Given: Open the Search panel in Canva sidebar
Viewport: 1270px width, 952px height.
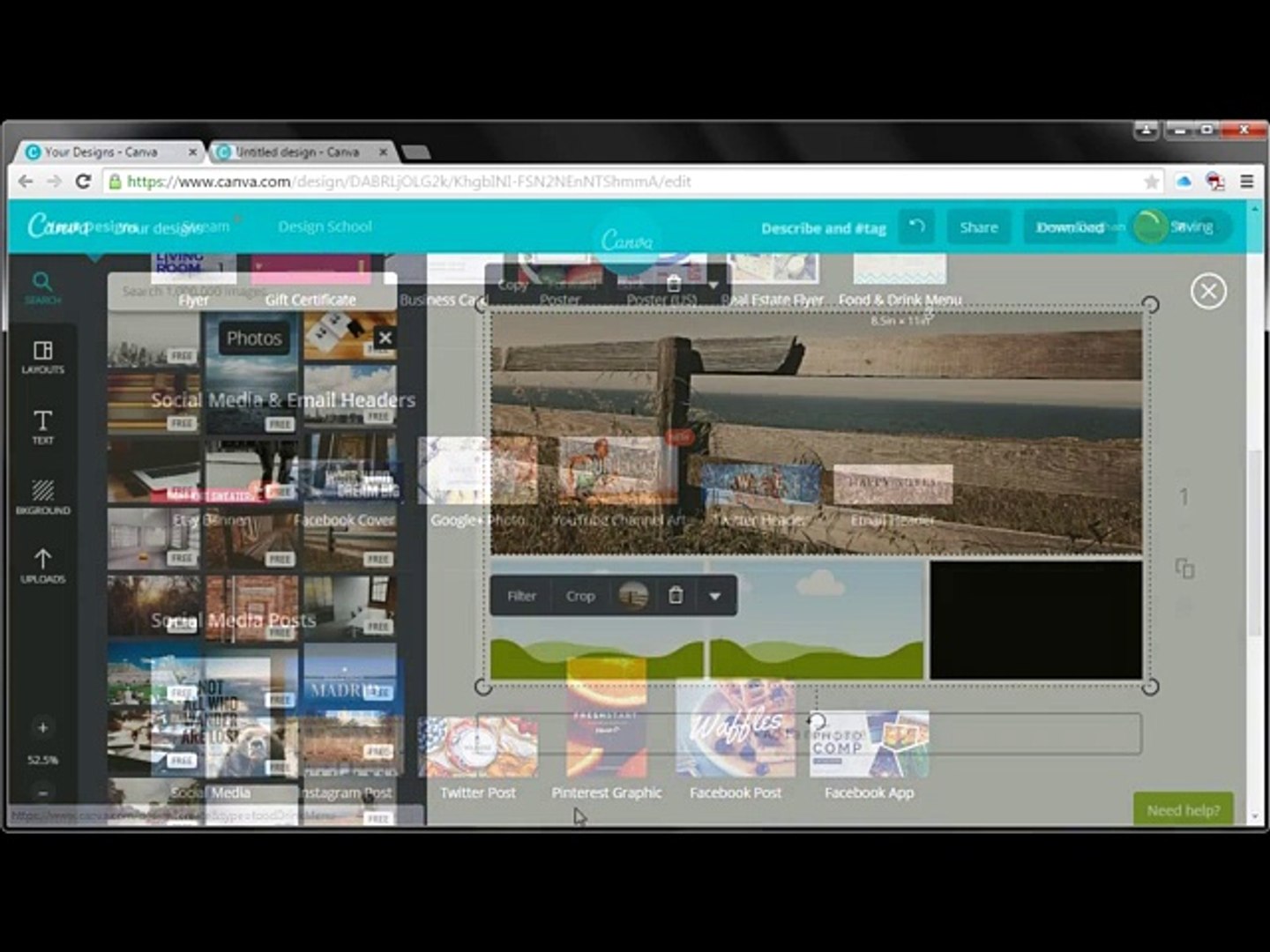Looking at the screenshot, I should [x=42, y=287].
